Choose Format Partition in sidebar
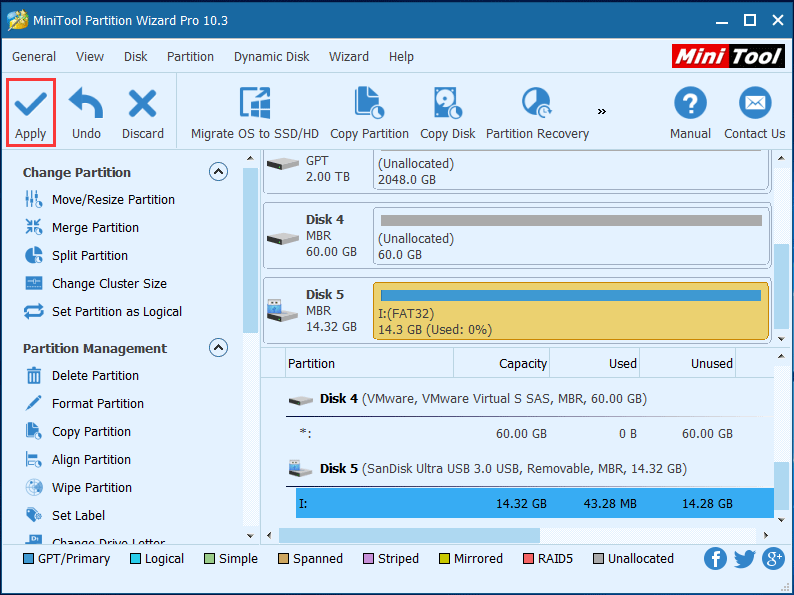Image resolution: width=794 pixels, height=595 pixels. (84, 404)
